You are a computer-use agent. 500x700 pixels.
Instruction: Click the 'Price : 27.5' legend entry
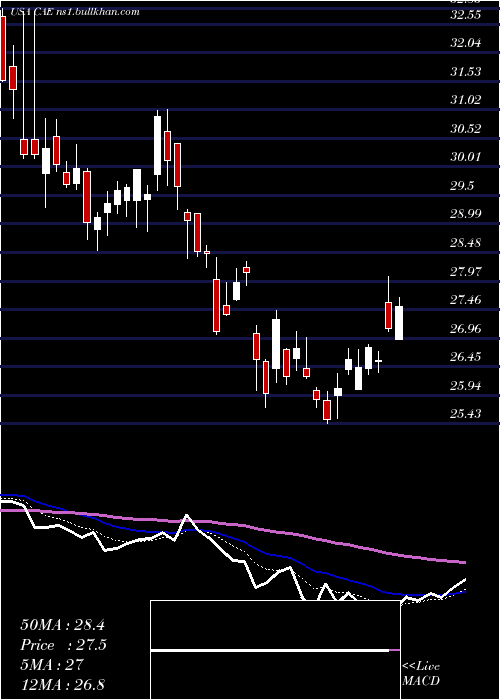coord(63,645)
